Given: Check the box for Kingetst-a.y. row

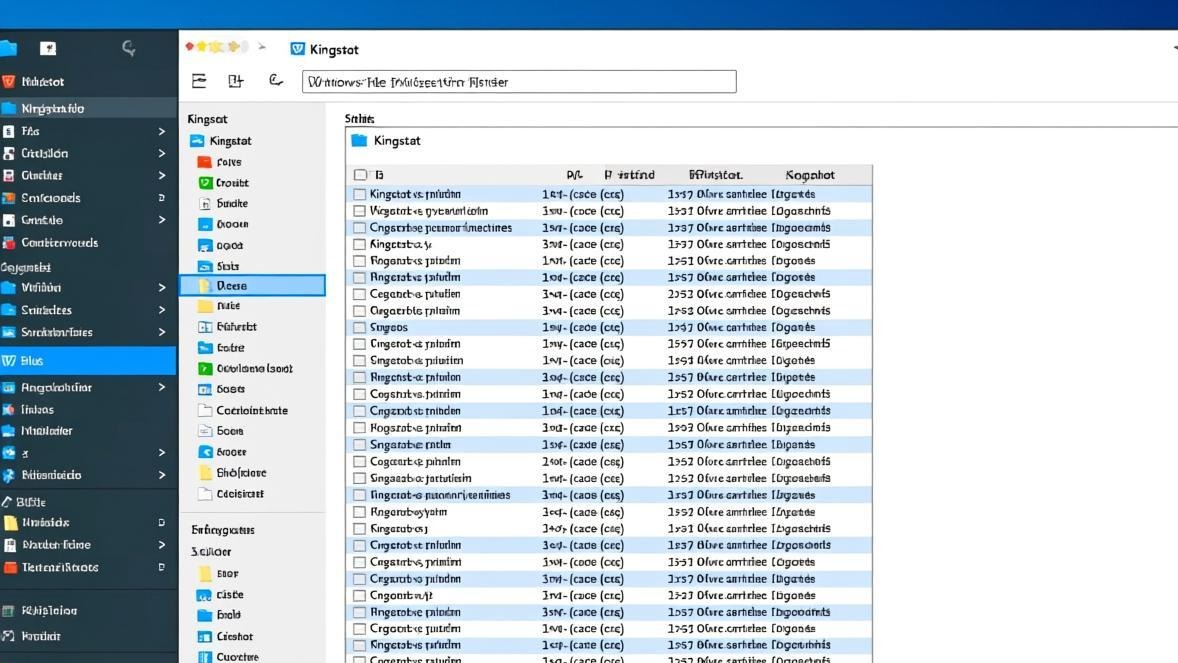Looking at the screenshot, I should tap(359, 244).
